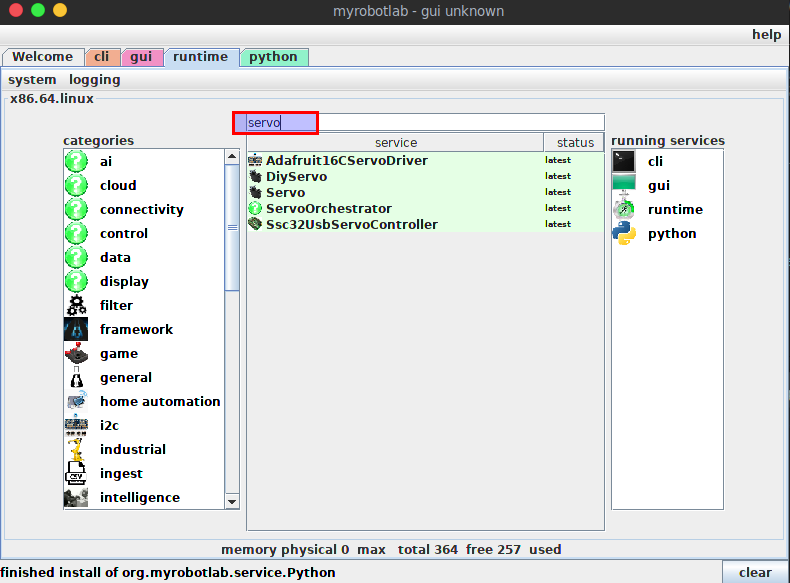Click the ingest CSV file icon
The image size is (790, 583).
76,474
